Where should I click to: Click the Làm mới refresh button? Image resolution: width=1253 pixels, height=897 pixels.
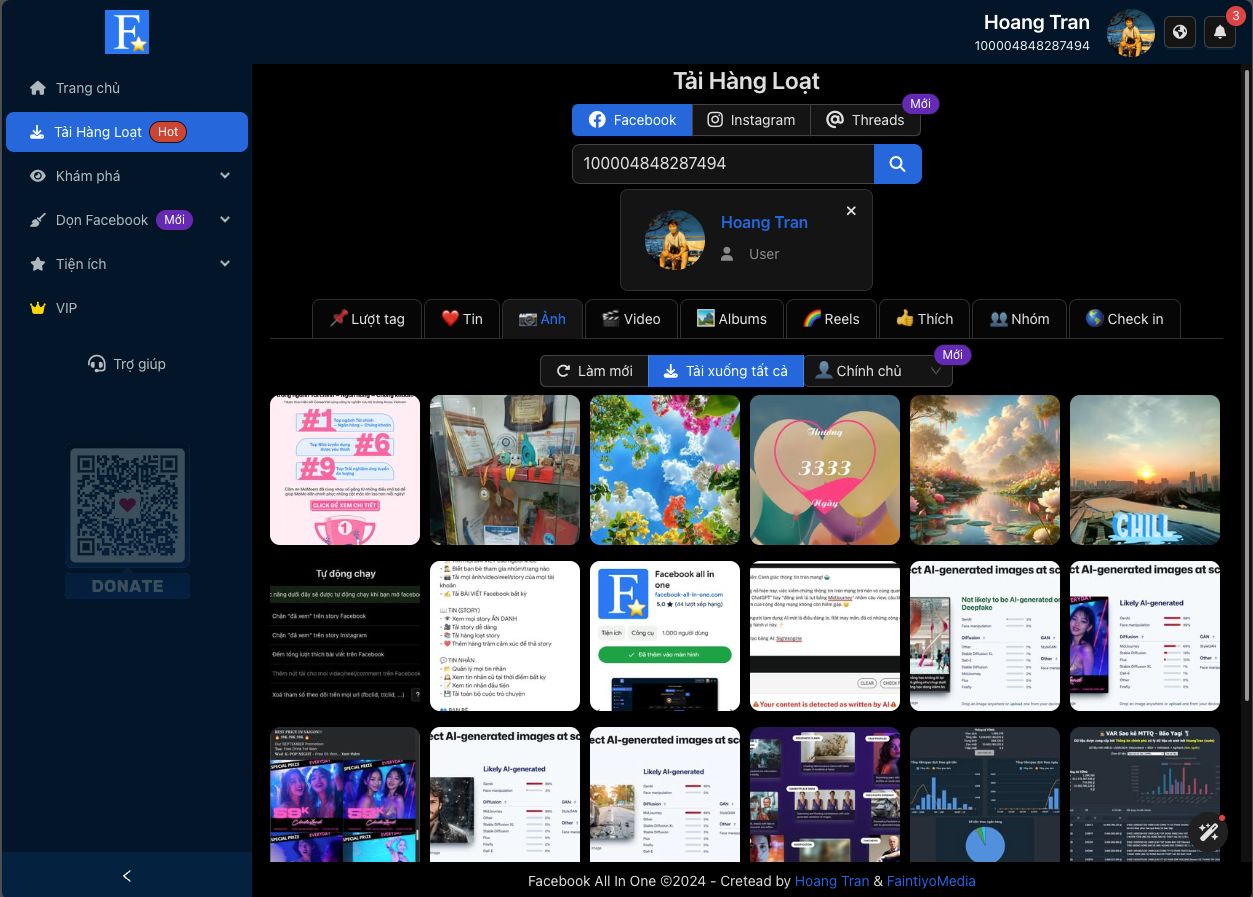594,371
